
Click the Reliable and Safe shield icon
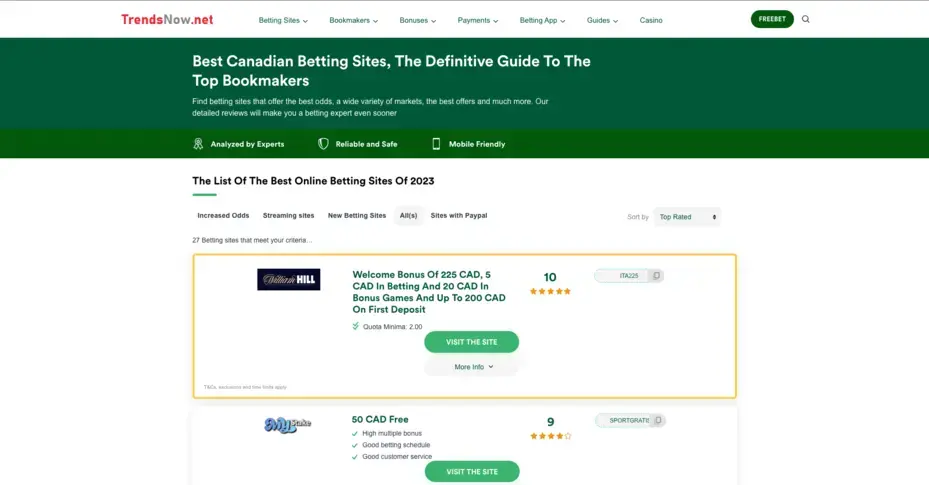click(x=323, y=144)
